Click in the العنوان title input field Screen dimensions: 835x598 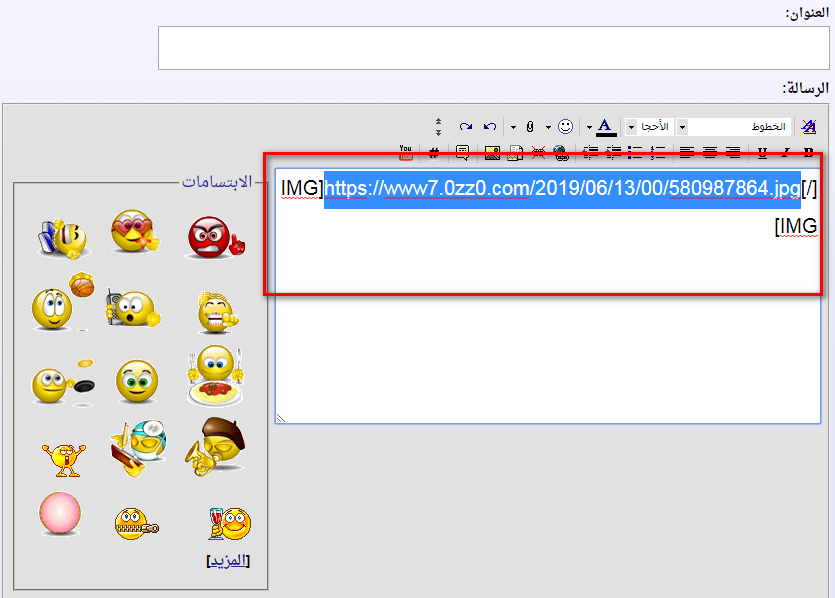click(494, 48)
